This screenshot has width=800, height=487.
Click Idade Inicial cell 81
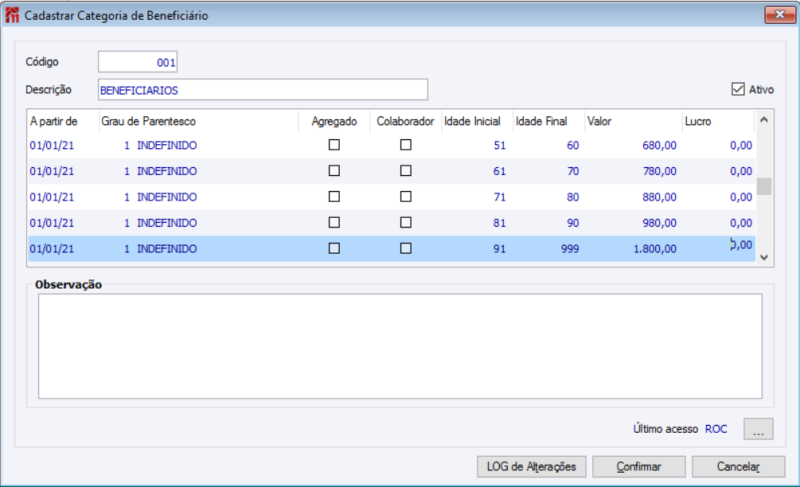(499, 223)
